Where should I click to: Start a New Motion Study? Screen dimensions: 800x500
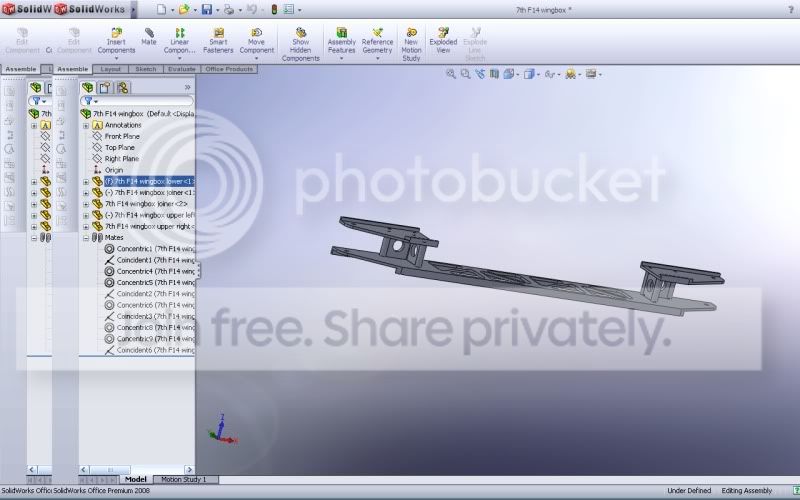click(411, 44)
